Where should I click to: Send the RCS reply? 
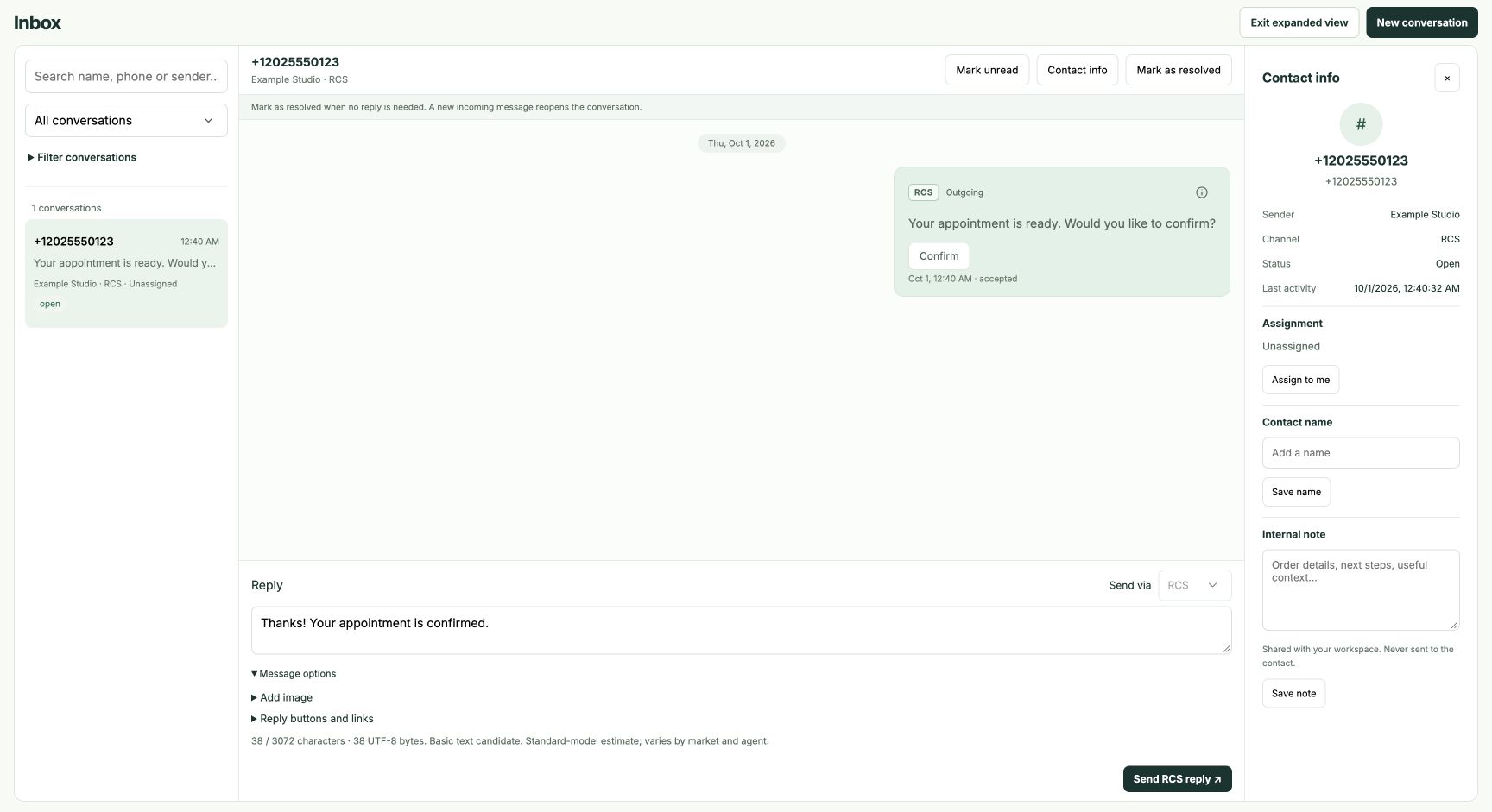(x=1177, y=779)
